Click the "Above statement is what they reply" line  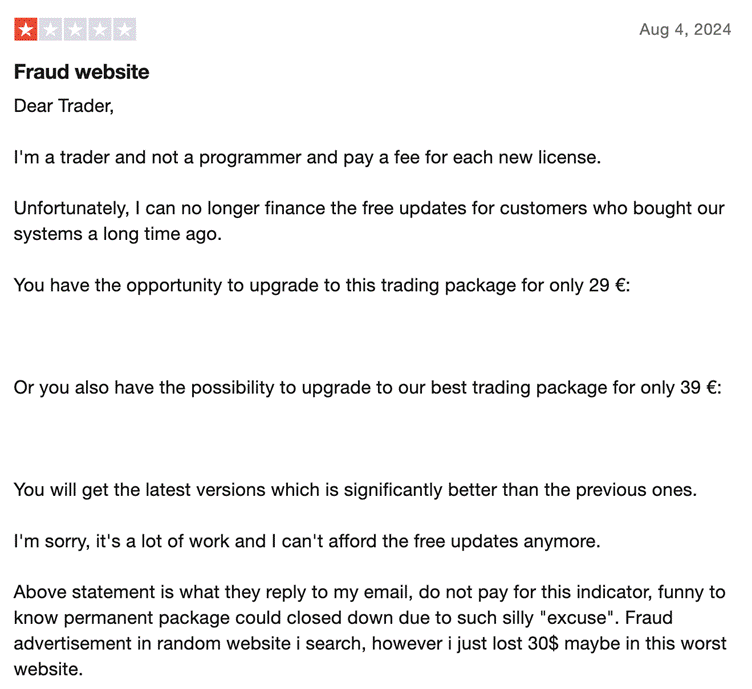(367, 592)
